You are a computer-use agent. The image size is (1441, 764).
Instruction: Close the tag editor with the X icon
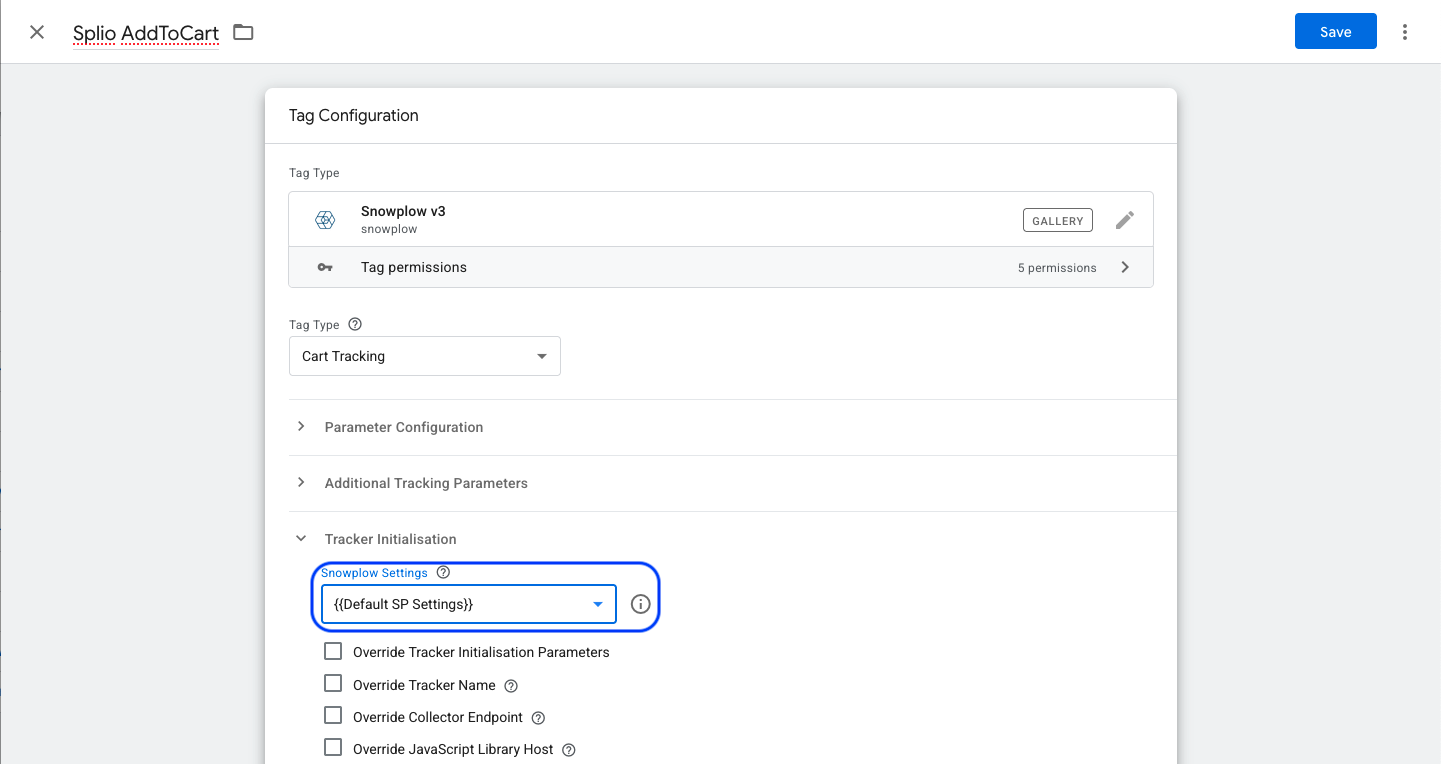pos(37,32)
